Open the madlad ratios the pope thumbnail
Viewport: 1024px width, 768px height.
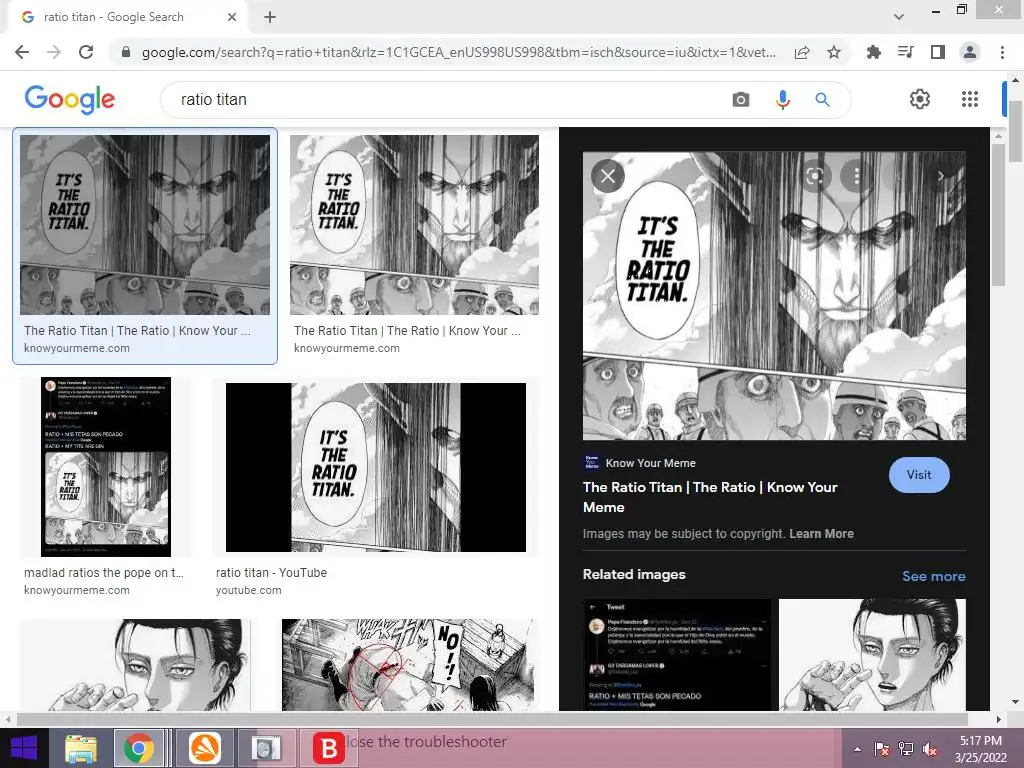pos(106,467)
